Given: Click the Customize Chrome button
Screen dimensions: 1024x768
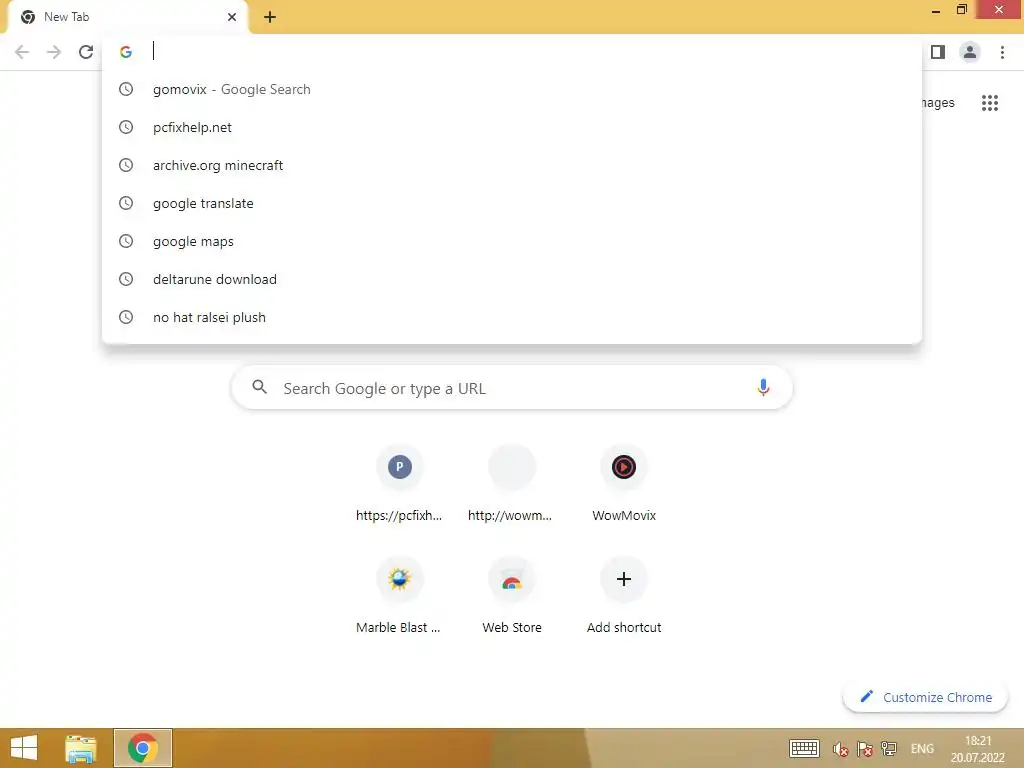Looking at the screenshot, I should click(x=925, y=697).
